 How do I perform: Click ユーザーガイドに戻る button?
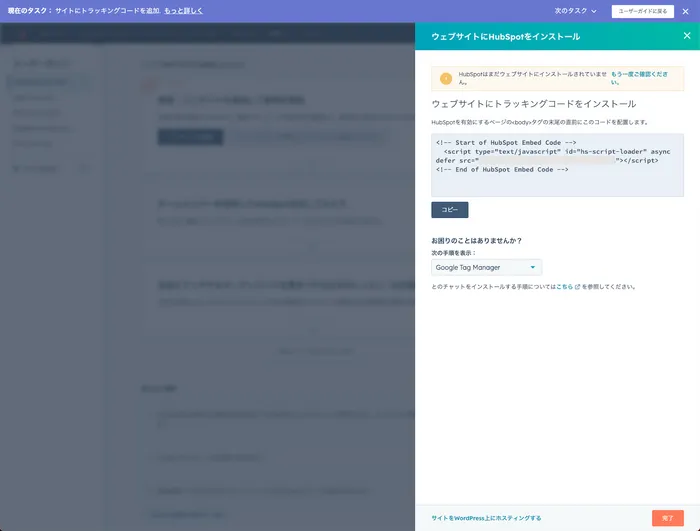point(642,11)
